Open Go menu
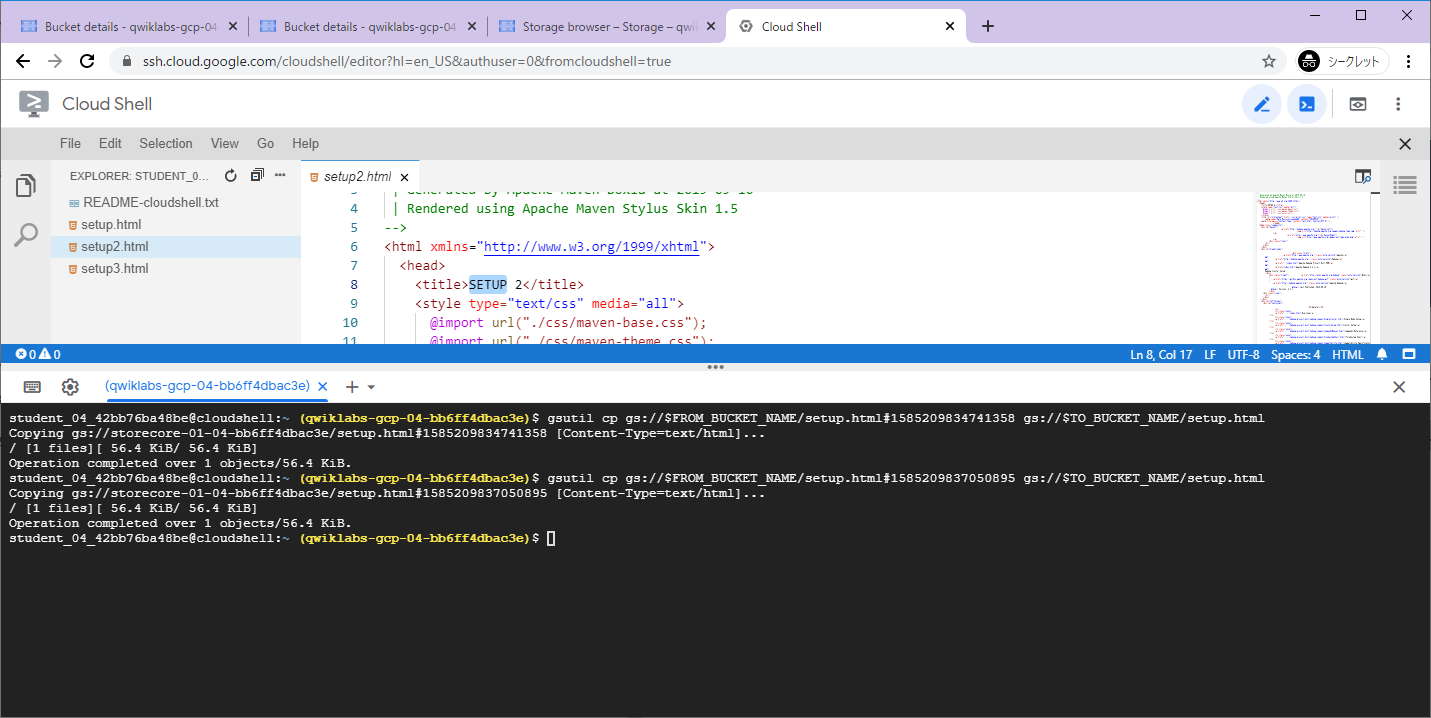 coord(266,144)
